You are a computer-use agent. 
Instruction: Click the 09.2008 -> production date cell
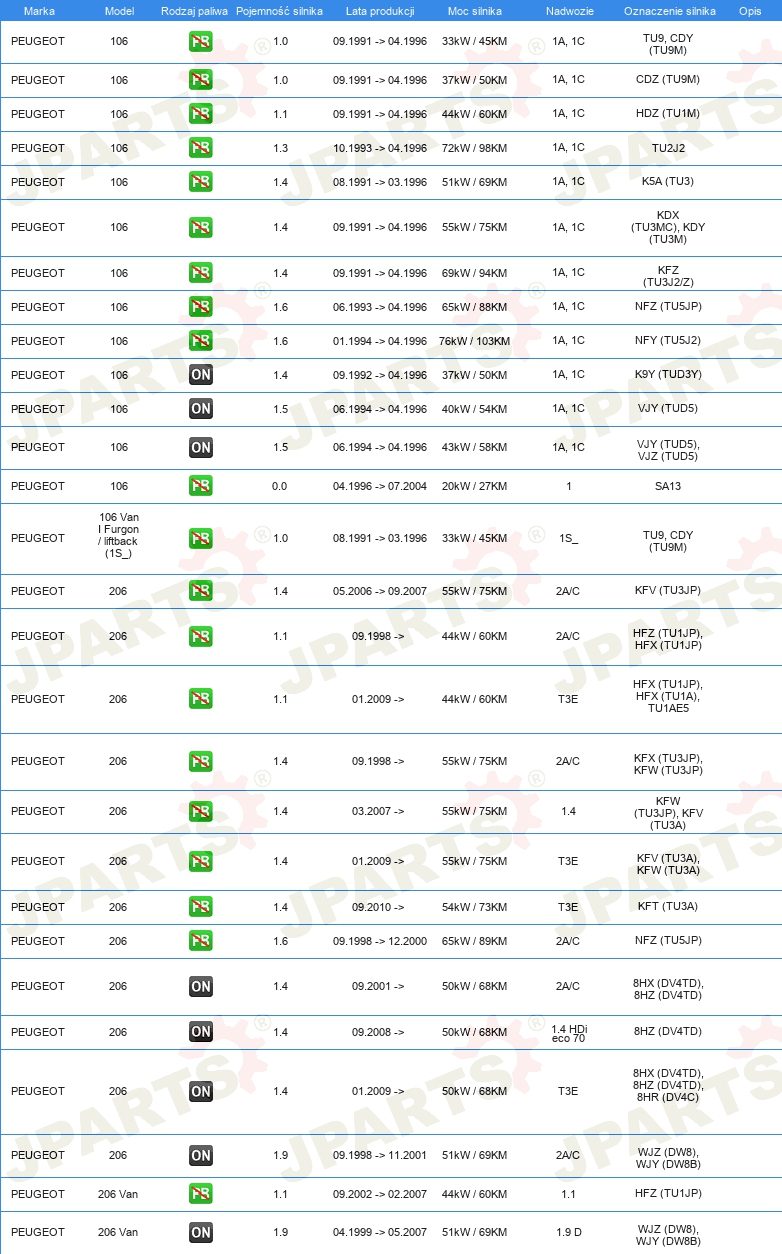[x=378, y=1032]
